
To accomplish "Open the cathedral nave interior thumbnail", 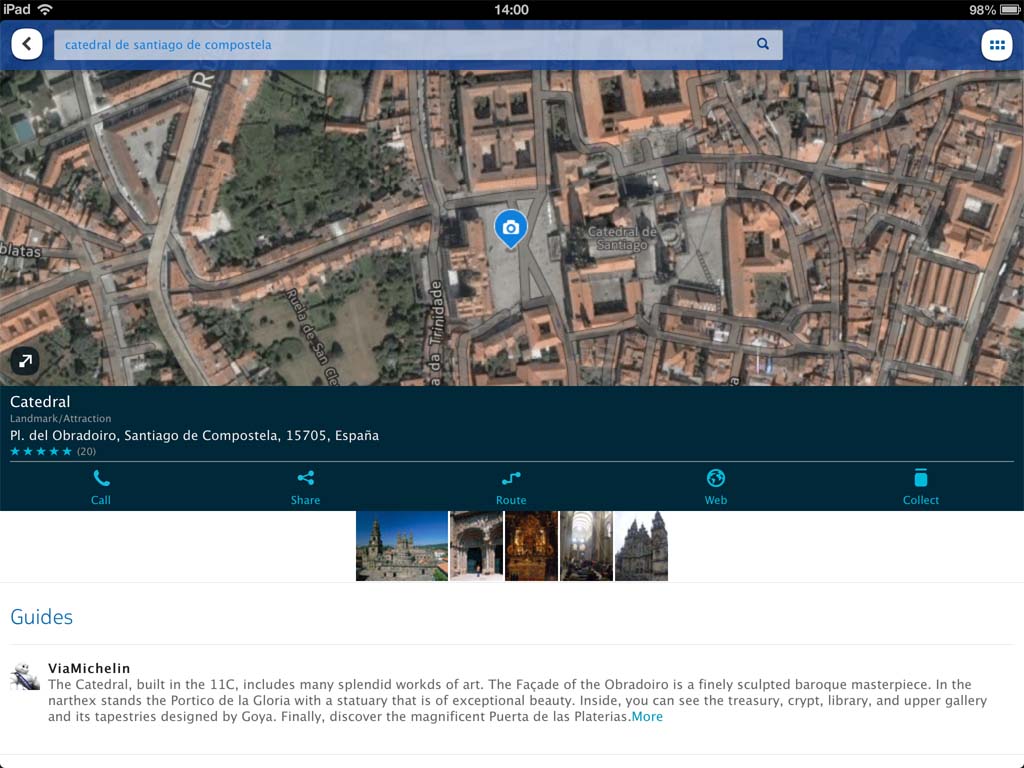I will click(x=586, y=546).
